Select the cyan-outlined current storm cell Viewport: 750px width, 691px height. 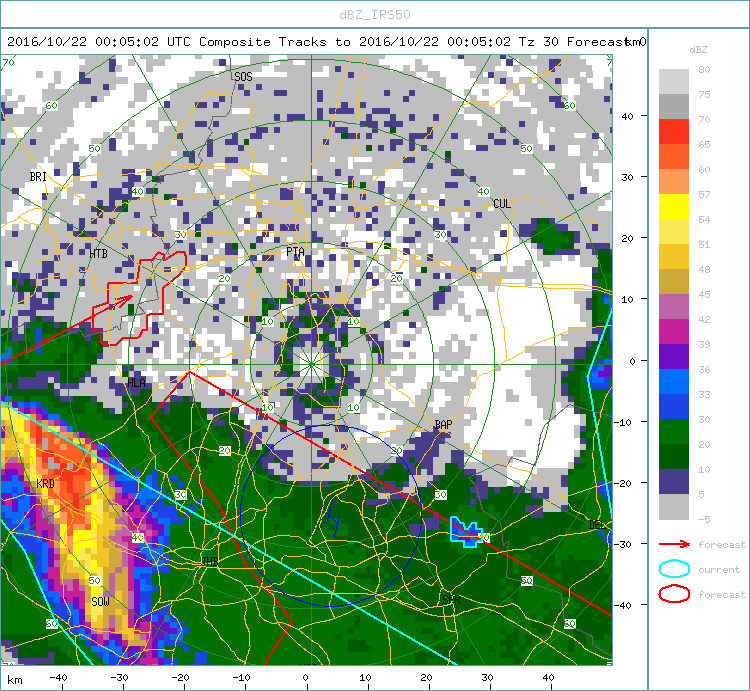click(465, 532)
